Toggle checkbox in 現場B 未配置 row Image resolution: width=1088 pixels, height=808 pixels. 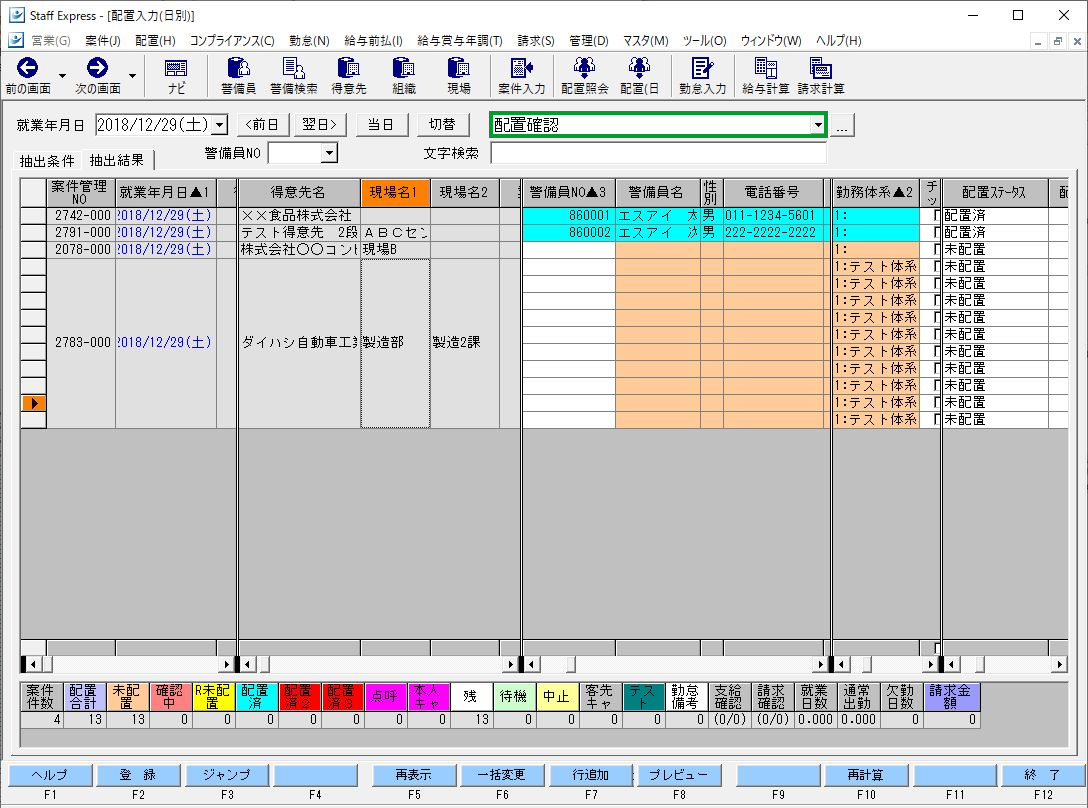tap(936, 250)
